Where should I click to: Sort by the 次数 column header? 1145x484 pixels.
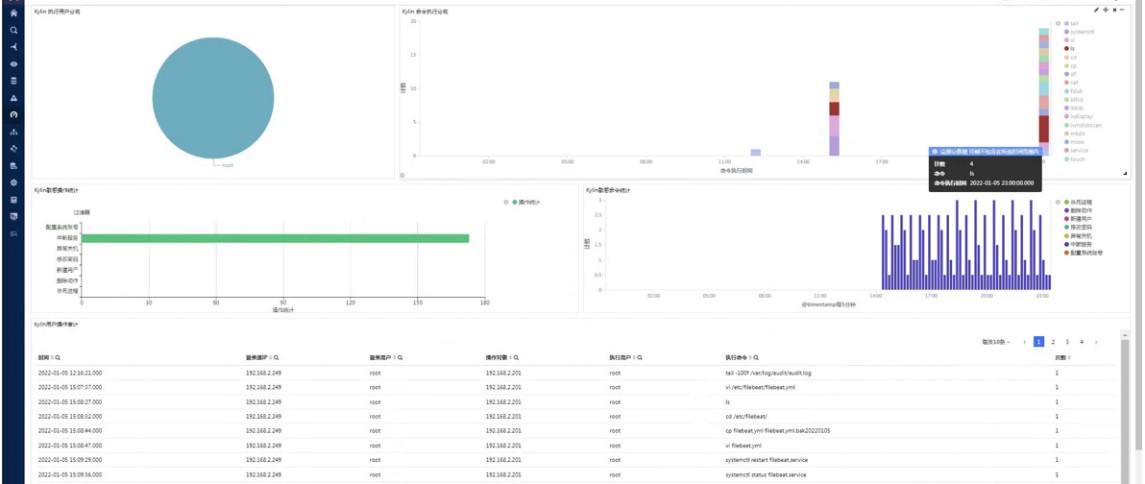tap(1062, 358)
